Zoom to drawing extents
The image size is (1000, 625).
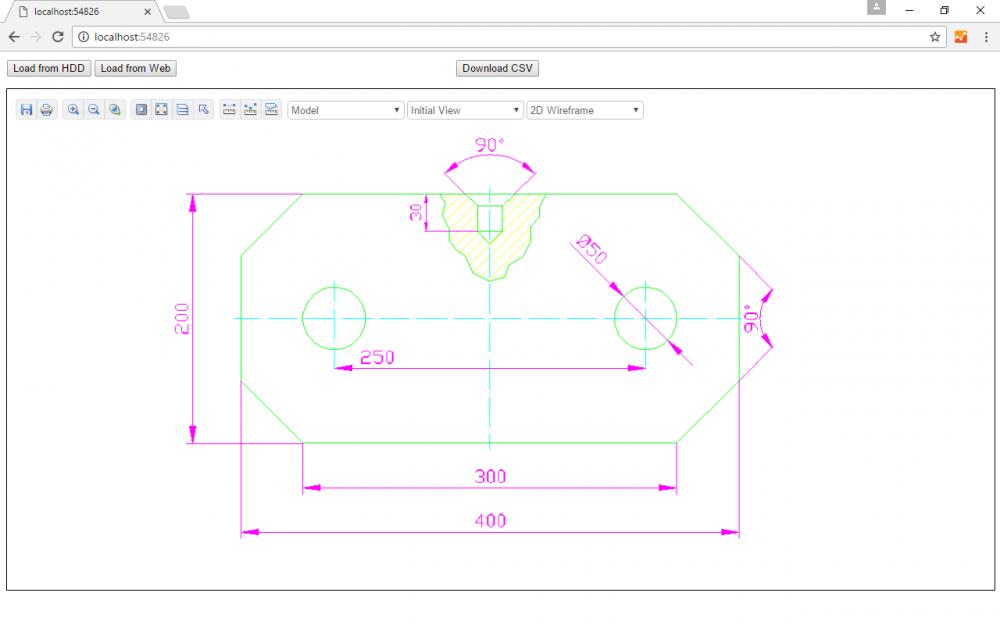[161, 110]
